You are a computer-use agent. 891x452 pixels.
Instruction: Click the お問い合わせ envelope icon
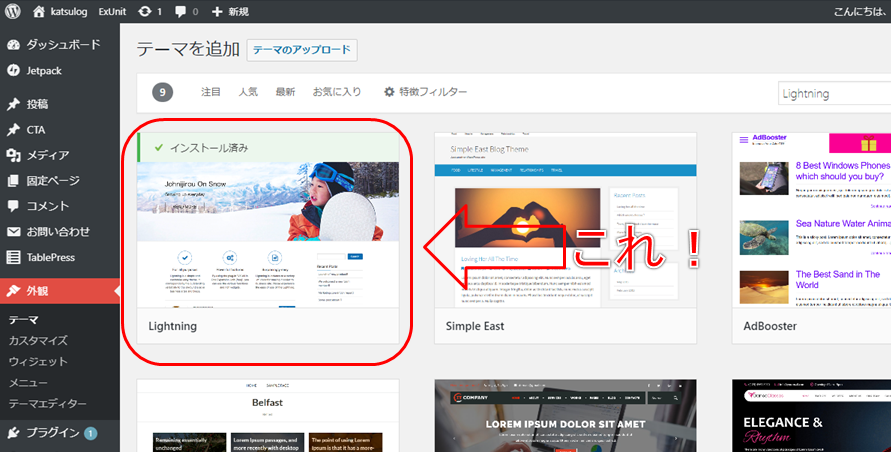(x=13, y=232)
